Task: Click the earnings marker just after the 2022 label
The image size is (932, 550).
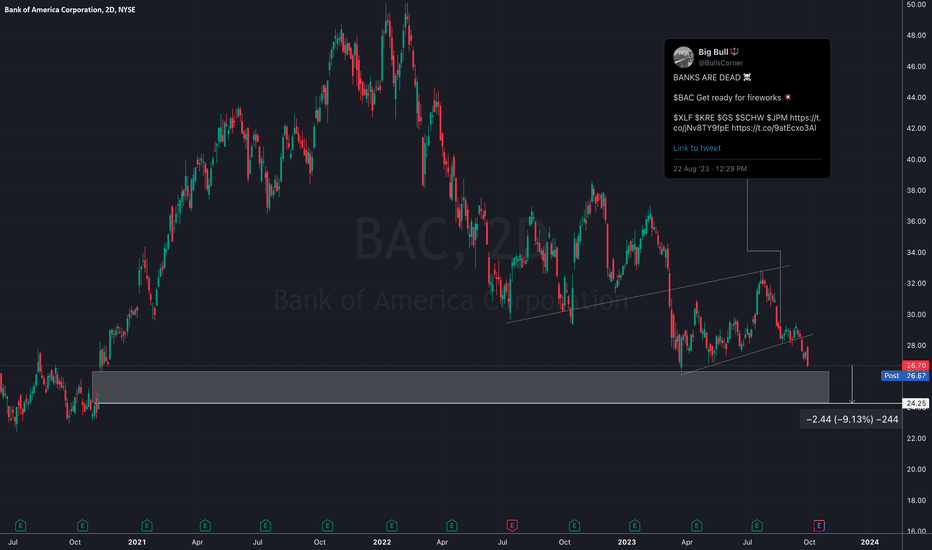Action: coord(391,526)
